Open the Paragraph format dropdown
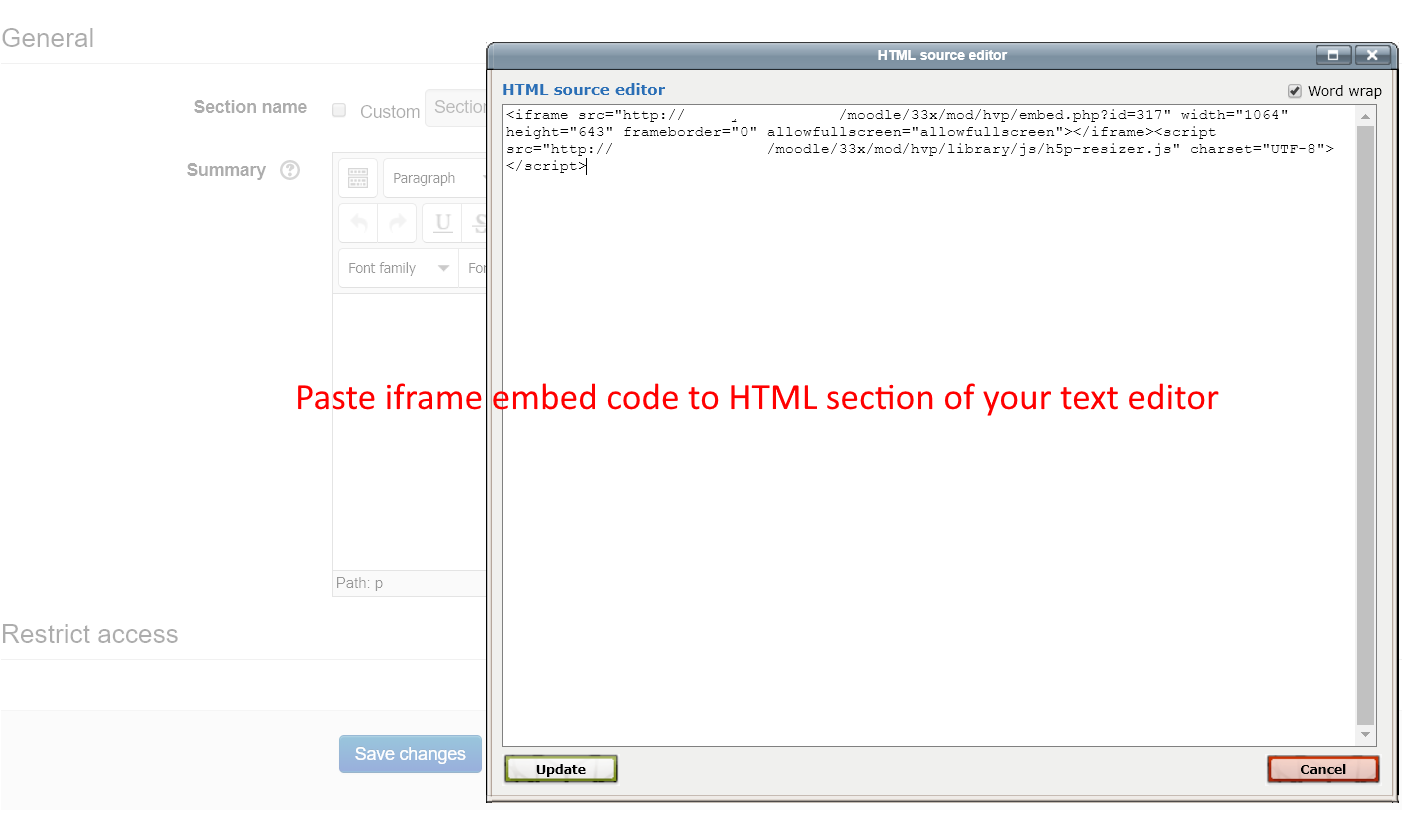Image resolution: width=1402 pixels, height=815 pixels. [x=436, y=178]
